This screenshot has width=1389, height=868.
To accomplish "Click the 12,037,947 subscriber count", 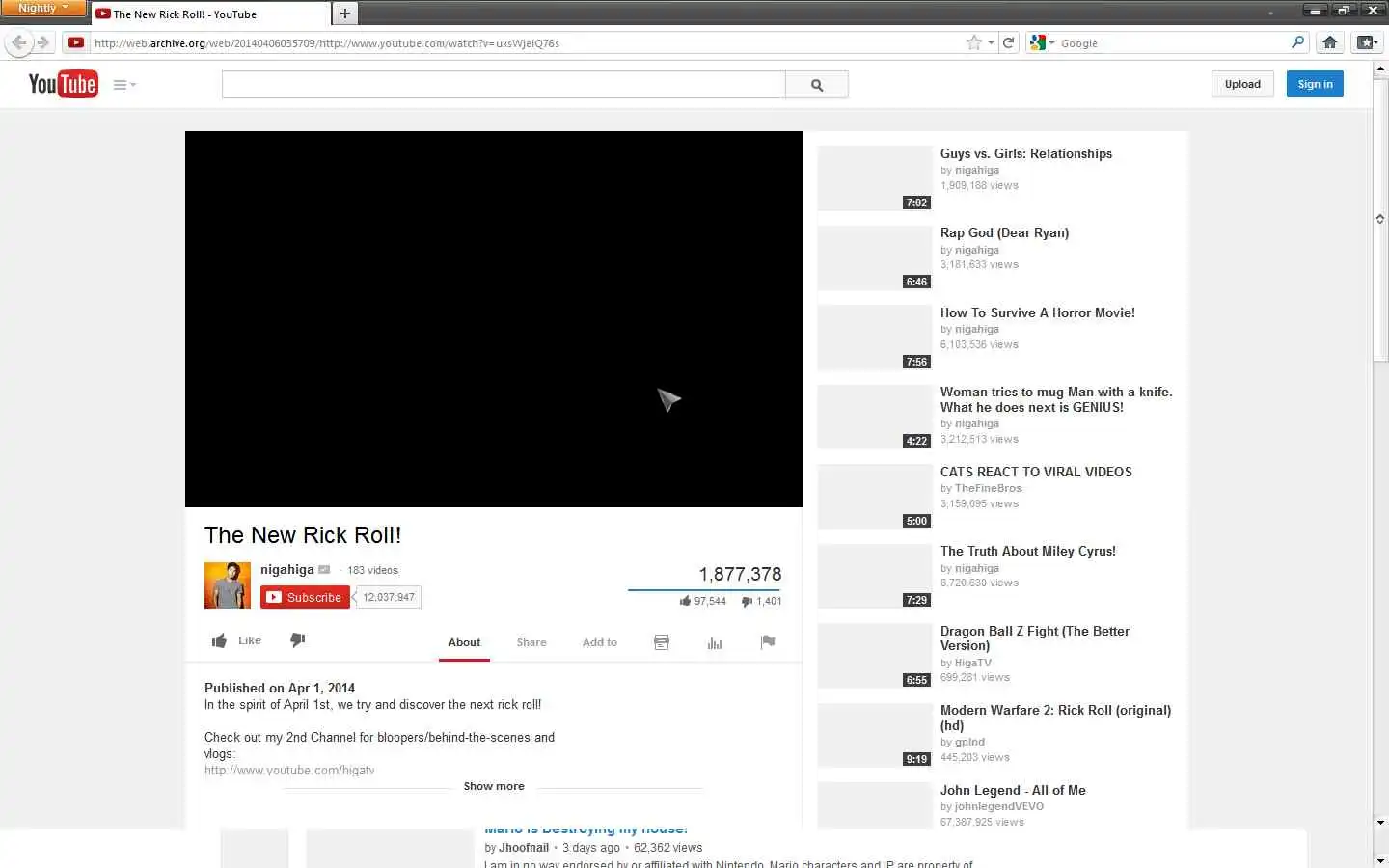I will 389,597.
